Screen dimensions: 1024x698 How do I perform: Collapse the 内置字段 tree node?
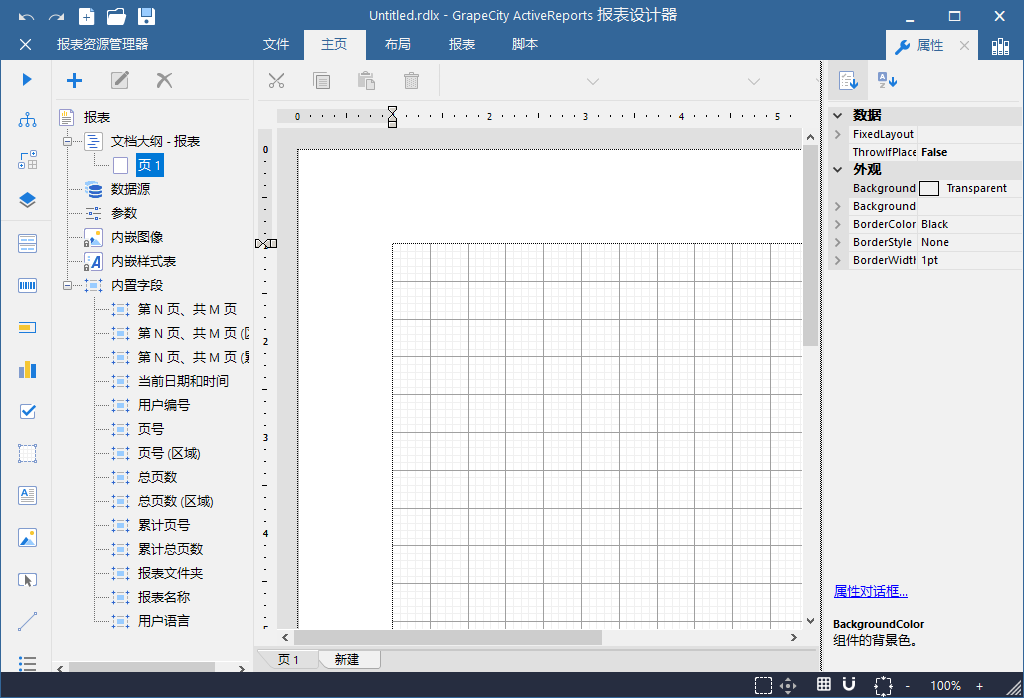point(67,285)
